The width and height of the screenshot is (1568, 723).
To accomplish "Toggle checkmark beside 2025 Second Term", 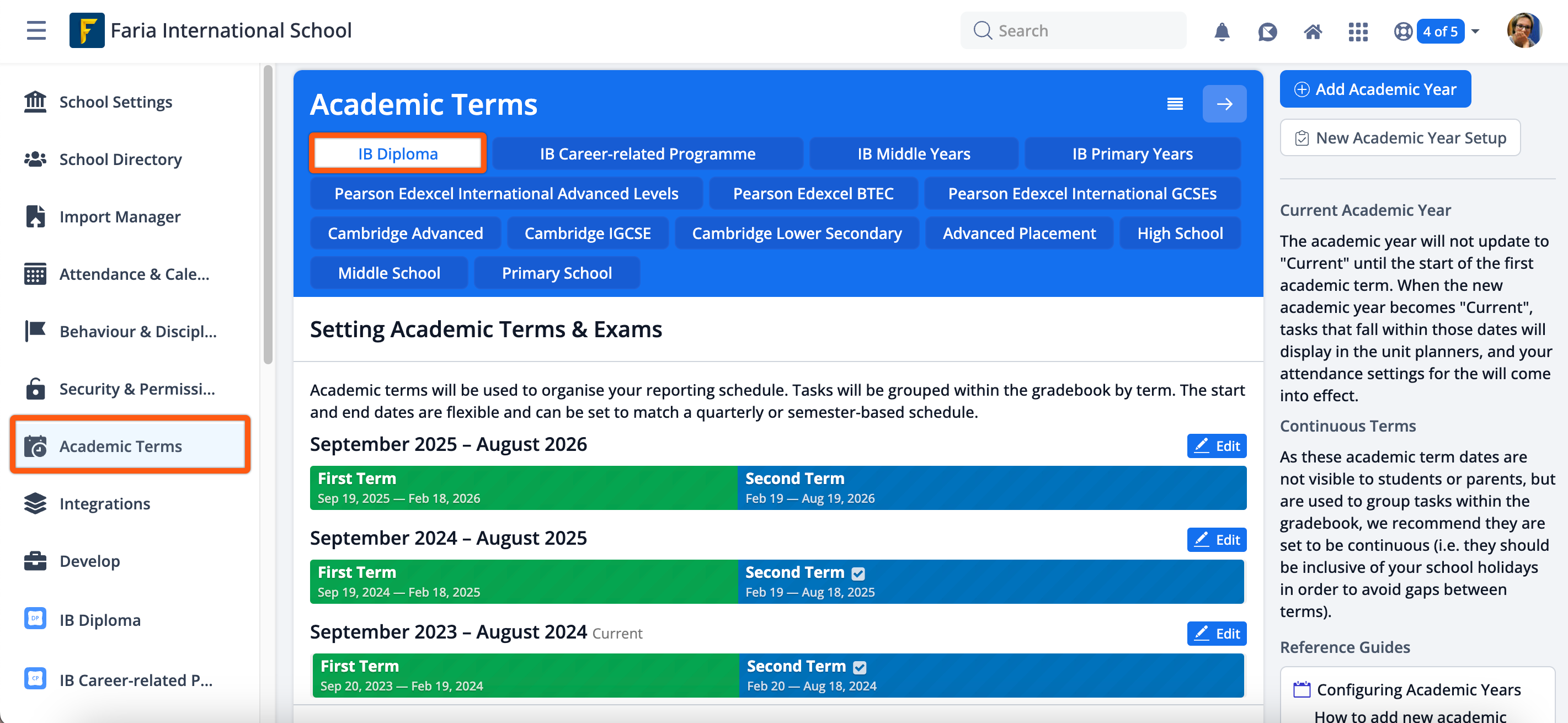I will pos(857,573).
